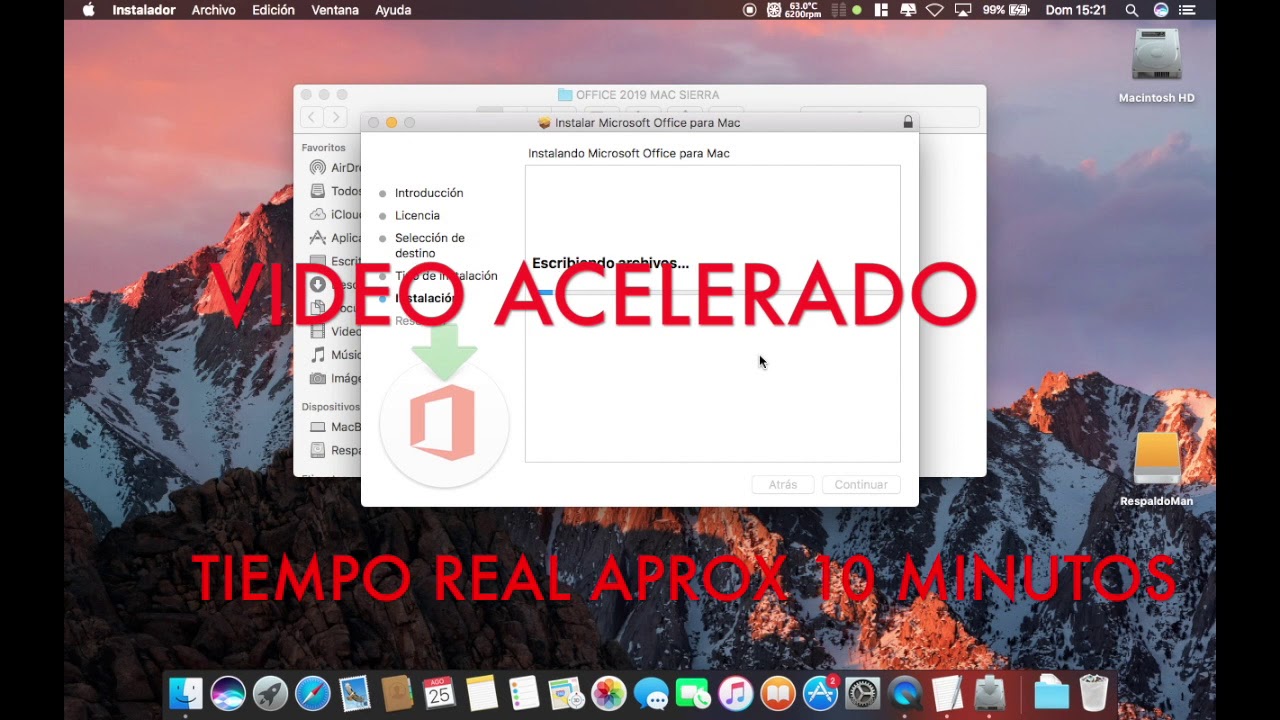
Task: Click the lock icon in Installer title bar
Action: pos(908,122)
